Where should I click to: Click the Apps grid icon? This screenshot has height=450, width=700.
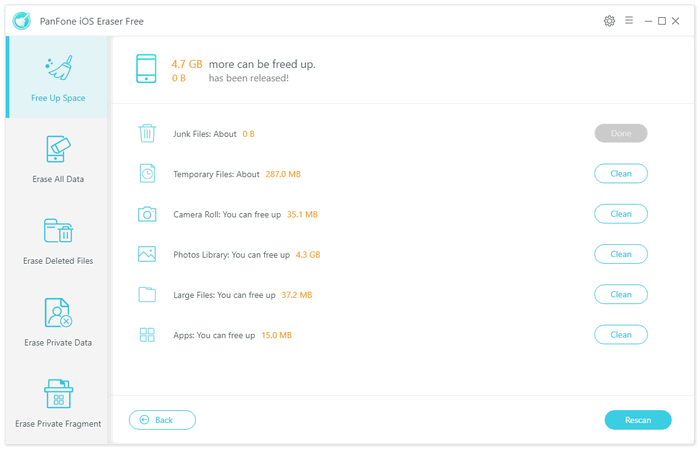[147, 335]
